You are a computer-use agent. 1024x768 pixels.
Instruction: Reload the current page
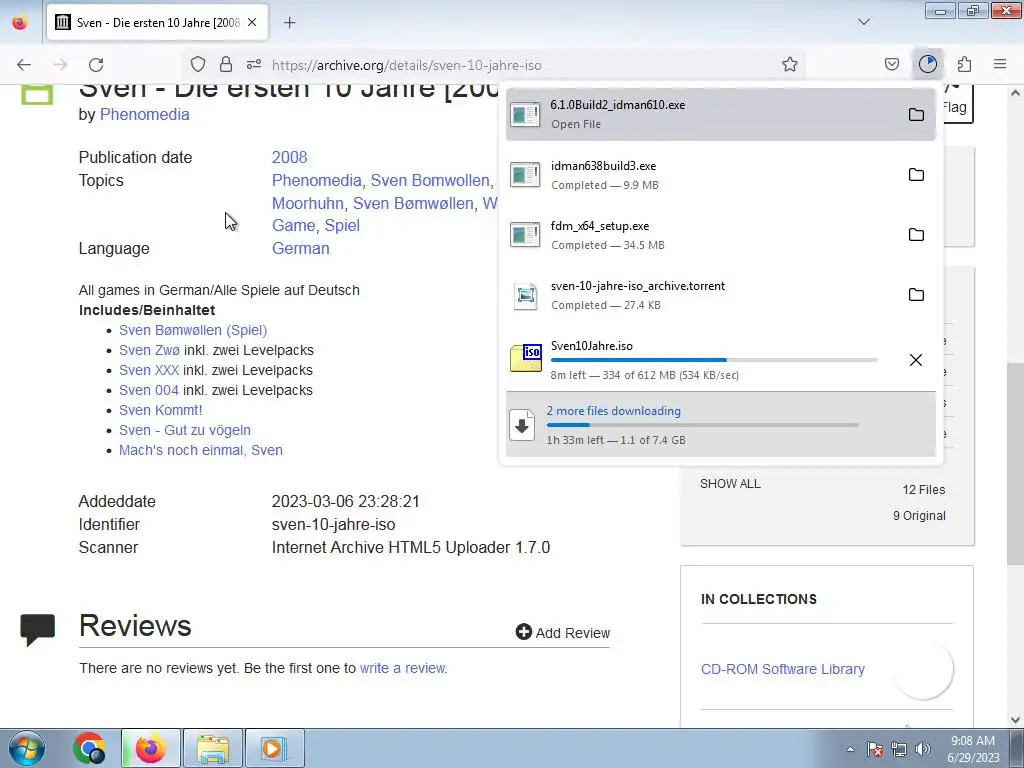(96, 65)
